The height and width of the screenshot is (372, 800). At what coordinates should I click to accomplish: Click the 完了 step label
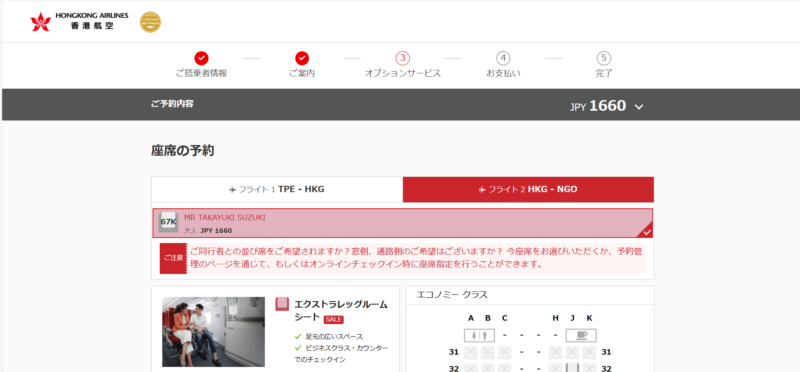604,73
